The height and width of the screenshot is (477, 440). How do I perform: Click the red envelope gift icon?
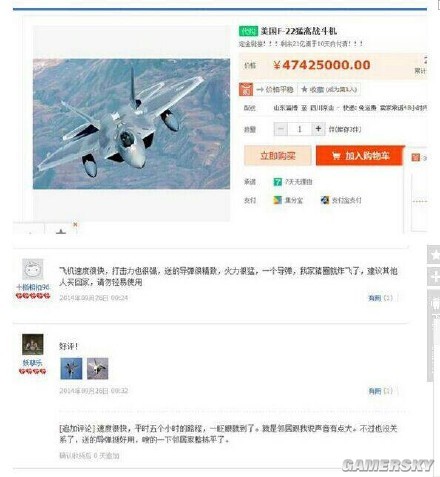click(246, 90)
